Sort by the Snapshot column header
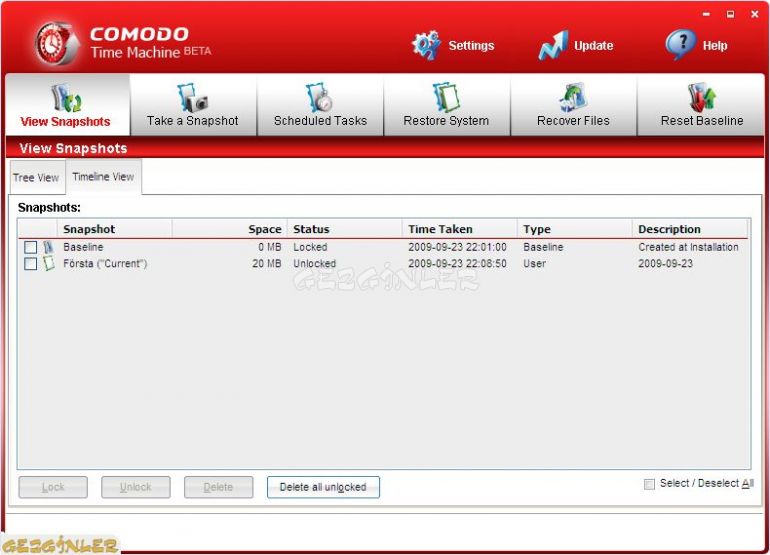Viewport: 770px width, 555px height. click(x=114, y=229)
